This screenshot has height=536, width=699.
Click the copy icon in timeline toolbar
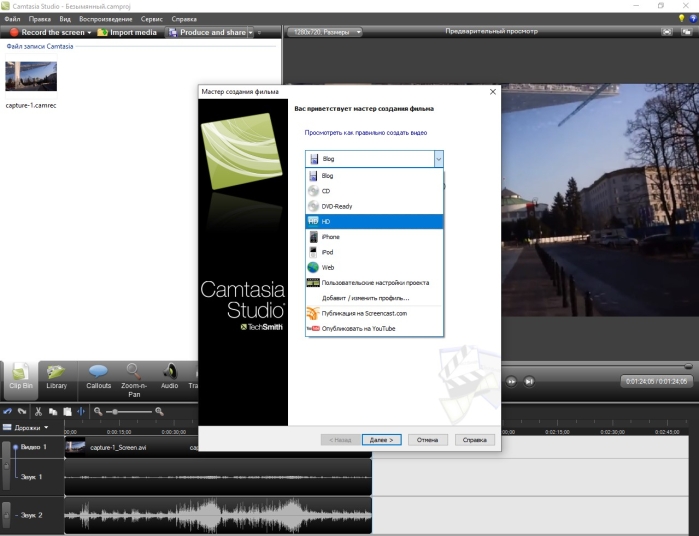[x=53, y=411]
